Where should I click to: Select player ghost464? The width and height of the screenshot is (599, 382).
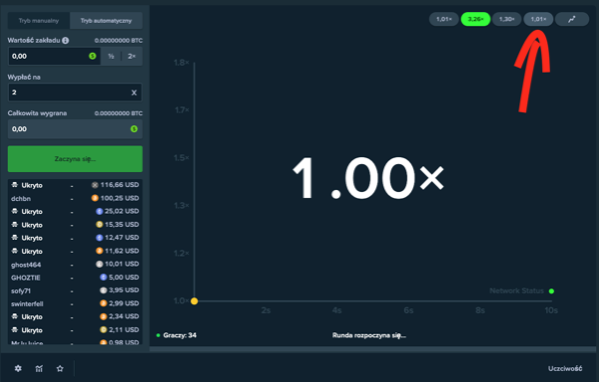point(26,265)
